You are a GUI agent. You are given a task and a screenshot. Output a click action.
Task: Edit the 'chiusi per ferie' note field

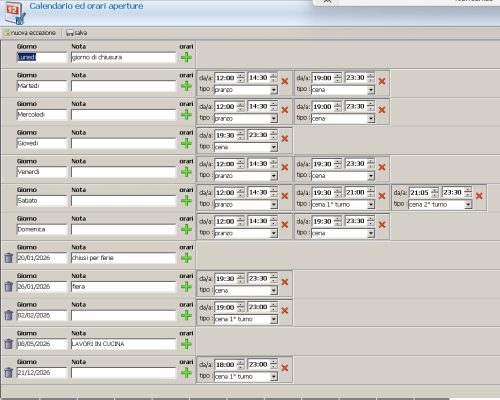[123, 258]
